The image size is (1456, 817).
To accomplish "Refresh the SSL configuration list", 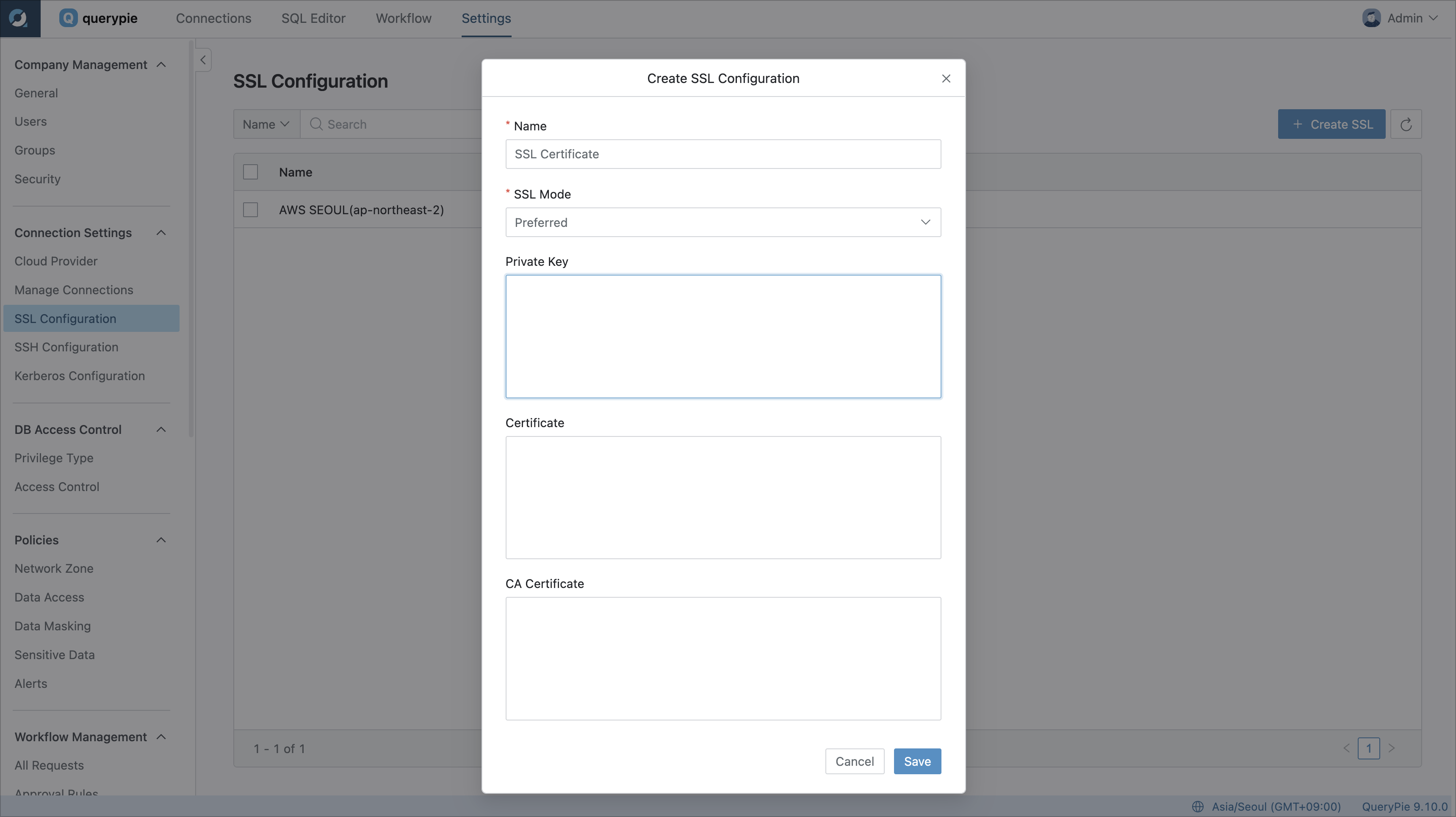I will [1406, 124].
